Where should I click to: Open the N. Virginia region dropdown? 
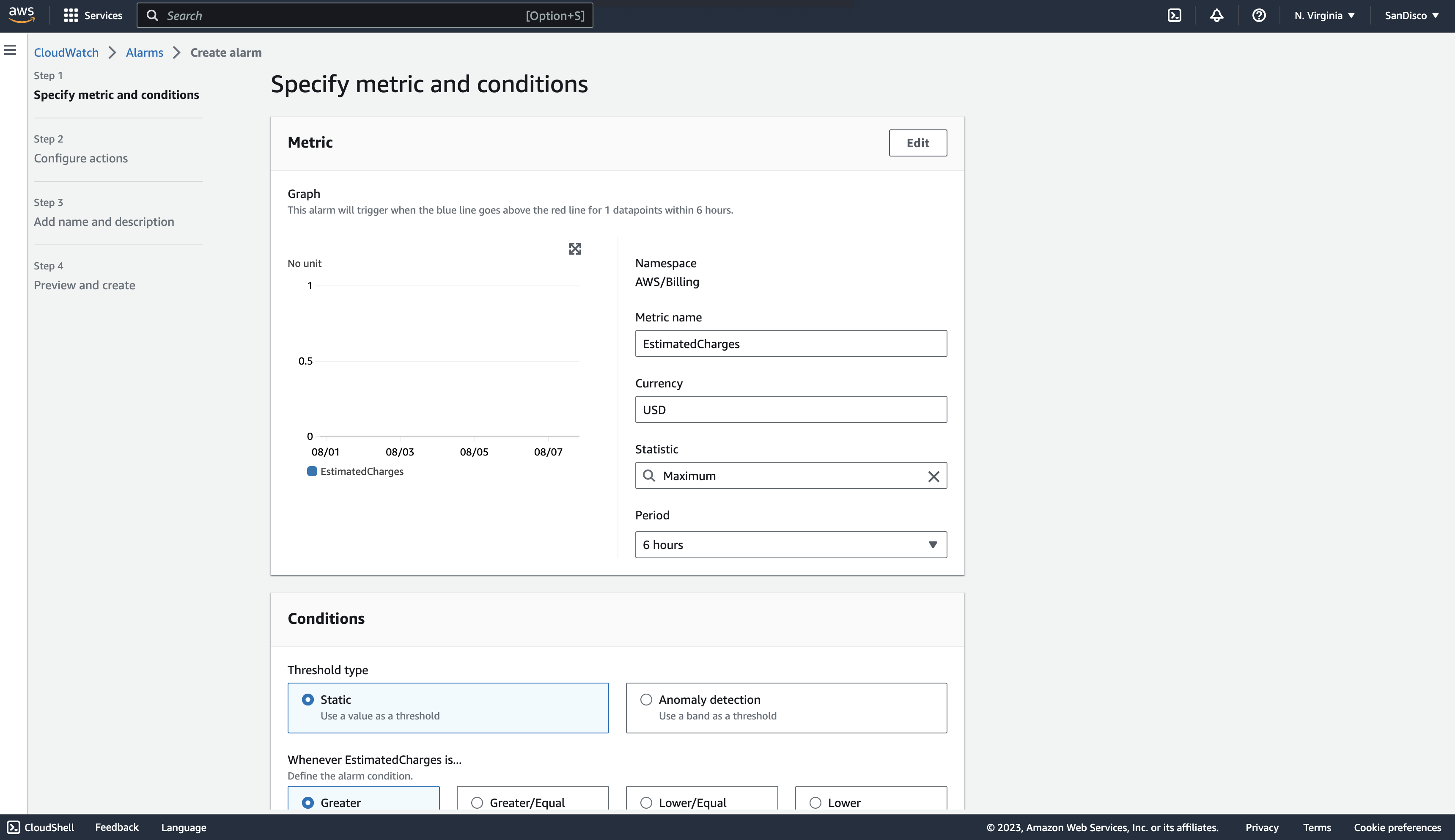[x=1324, y=16]
